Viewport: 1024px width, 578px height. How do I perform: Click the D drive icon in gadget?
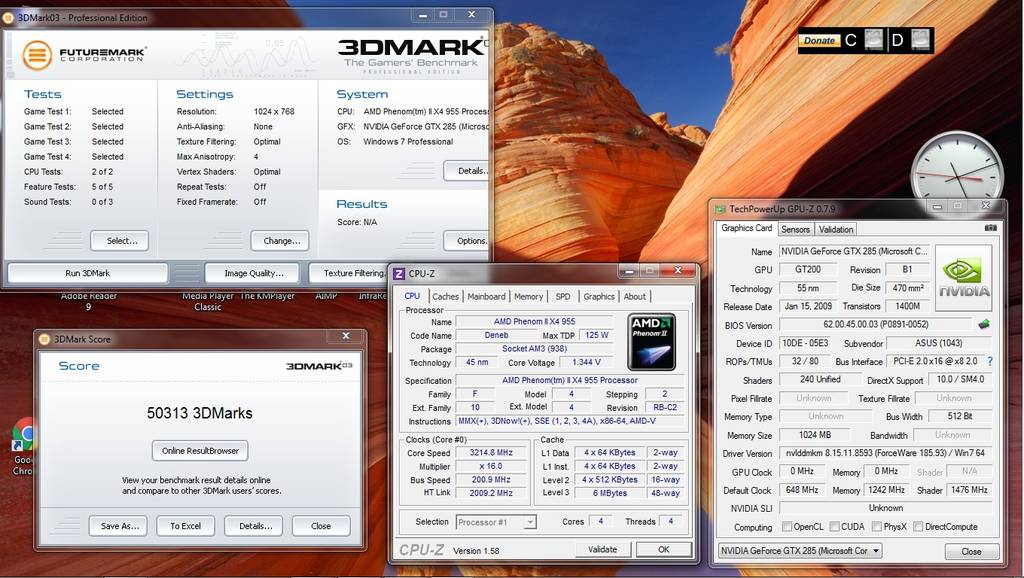[921, 40]
